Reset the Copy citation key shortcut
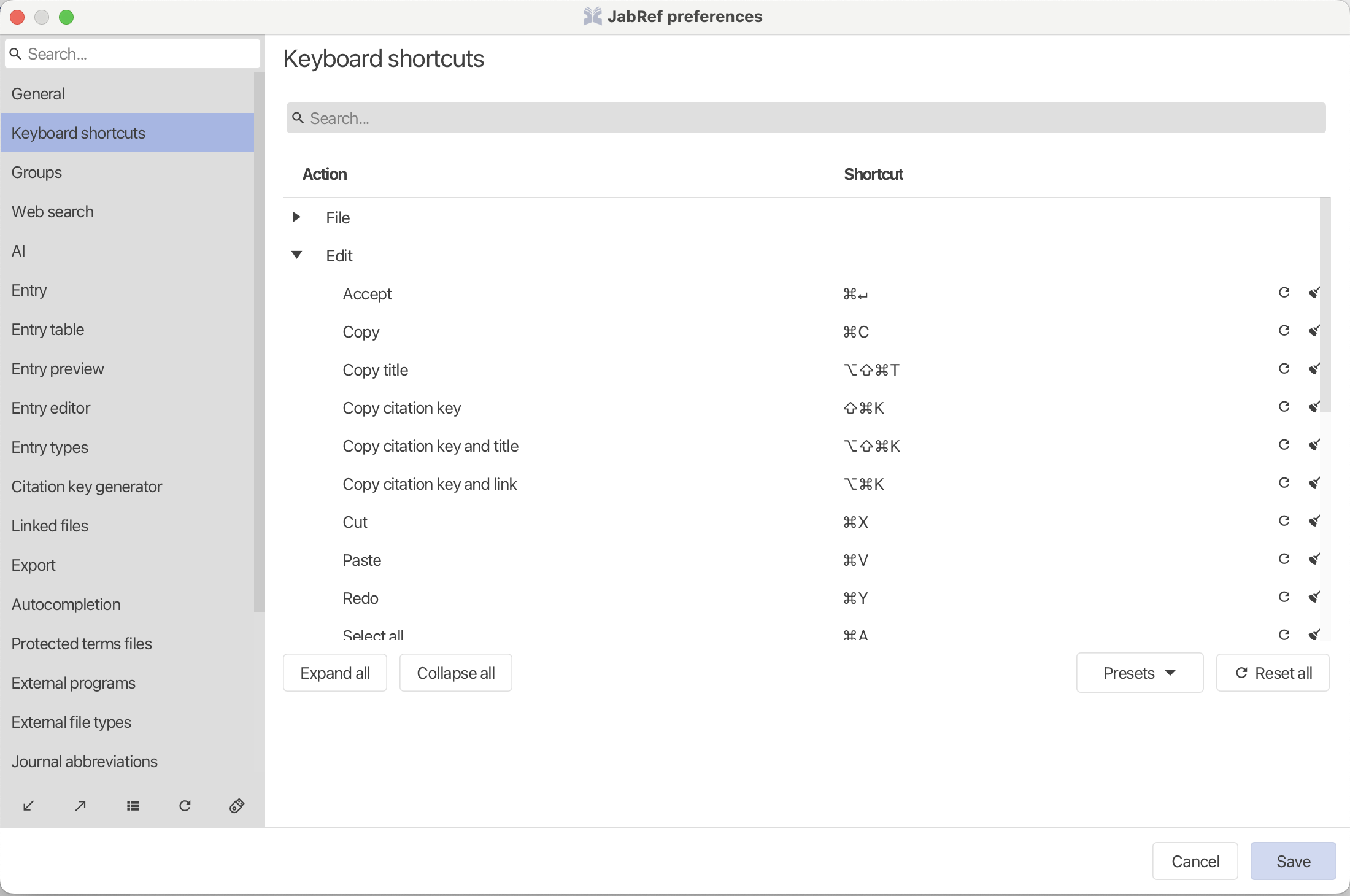The image size is (1350, 896). pos(1284,407)
